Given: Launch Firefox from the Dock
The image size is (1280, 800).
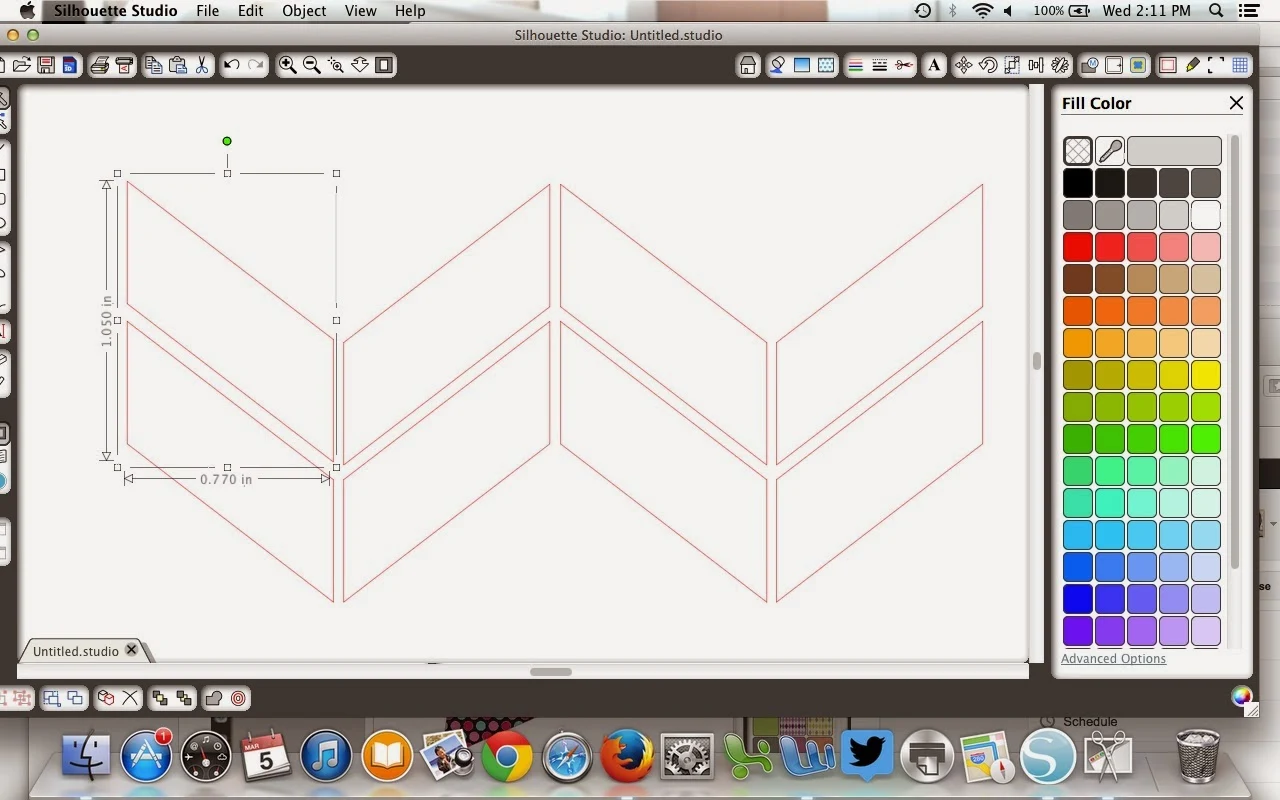Looking at the screenshot, I should [x=627, y=757].
